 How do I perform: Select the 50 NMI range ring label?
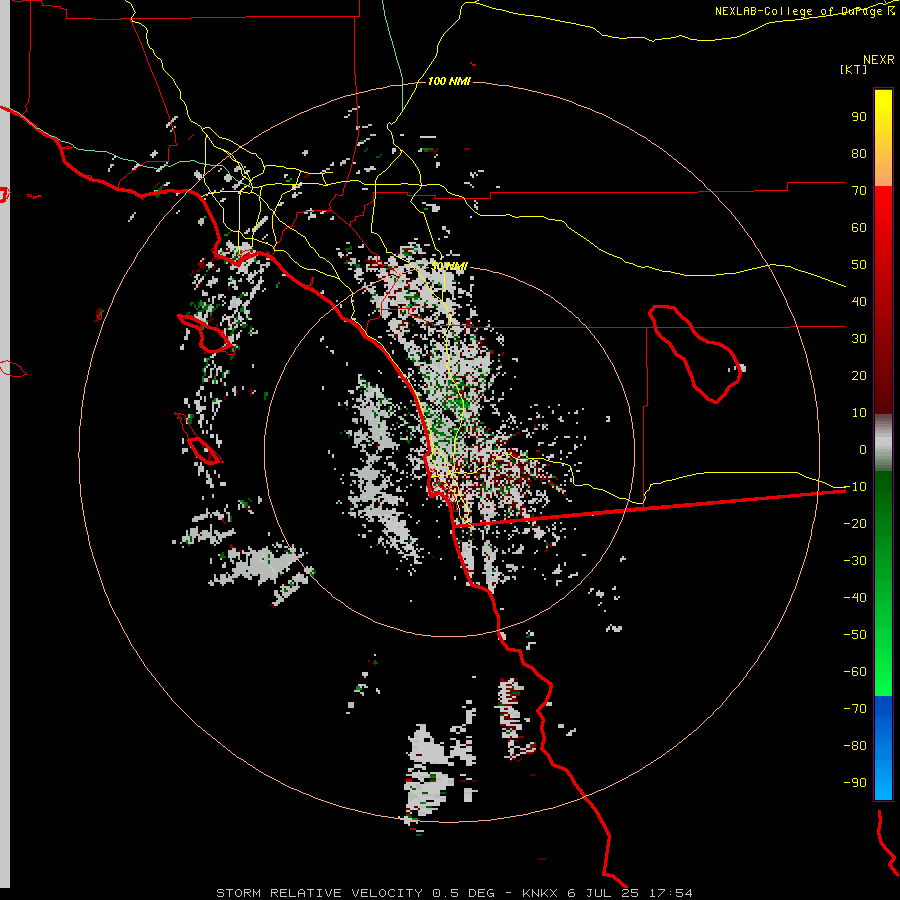click(449, 266)
